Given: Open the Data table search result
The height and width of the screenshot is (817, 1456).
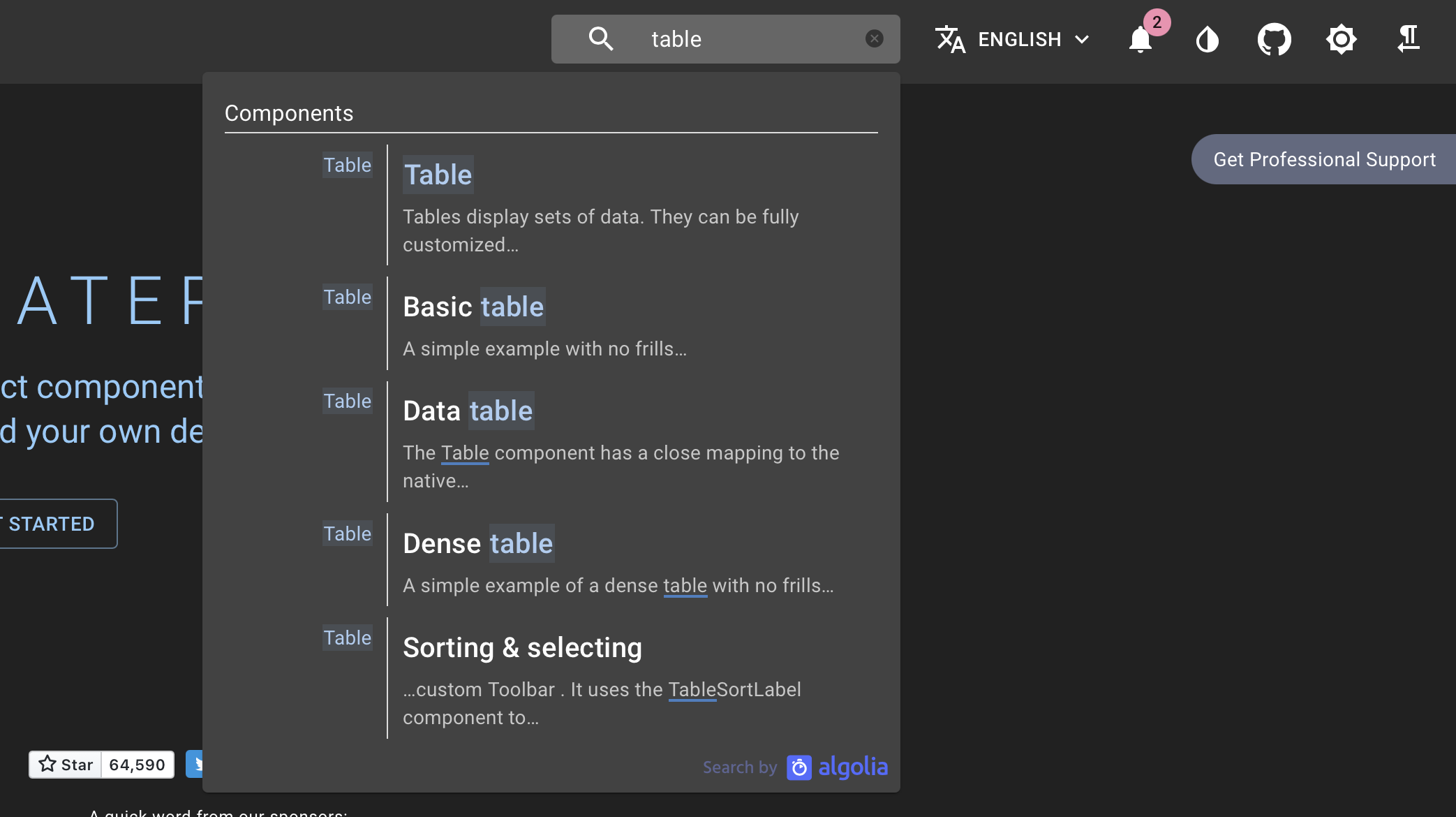Looking at the screenshot, I should tap(468, 411).
